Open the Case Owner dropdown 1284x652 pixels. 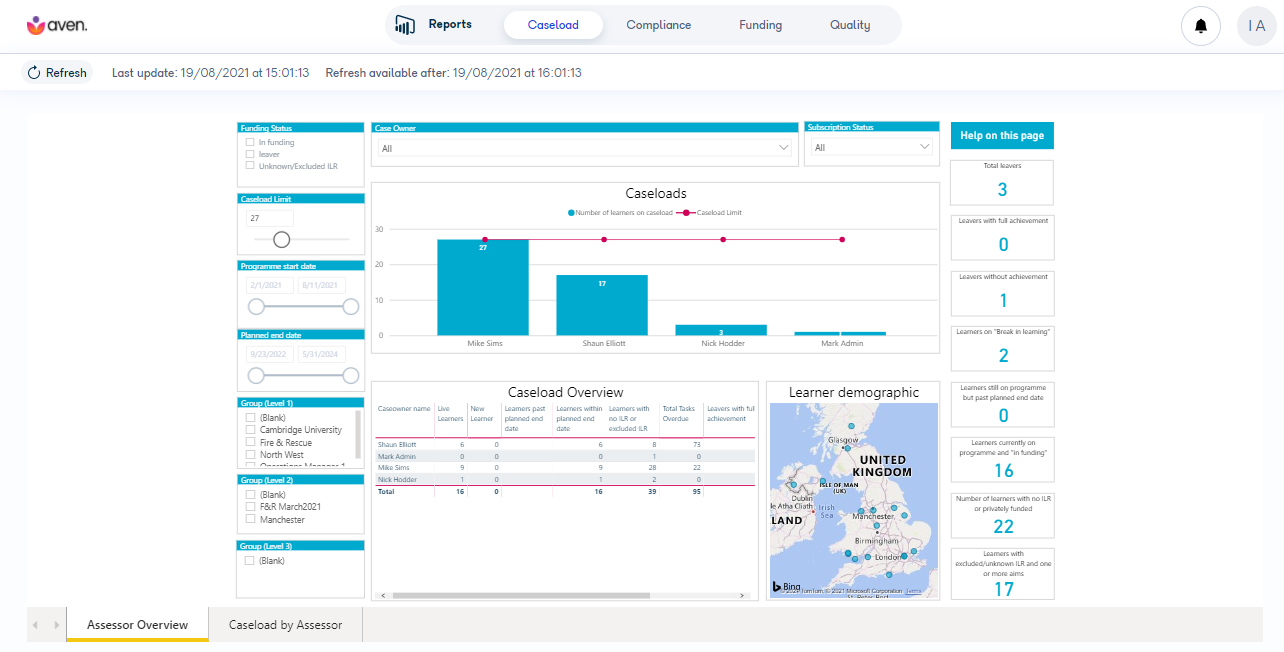(783, 146)
